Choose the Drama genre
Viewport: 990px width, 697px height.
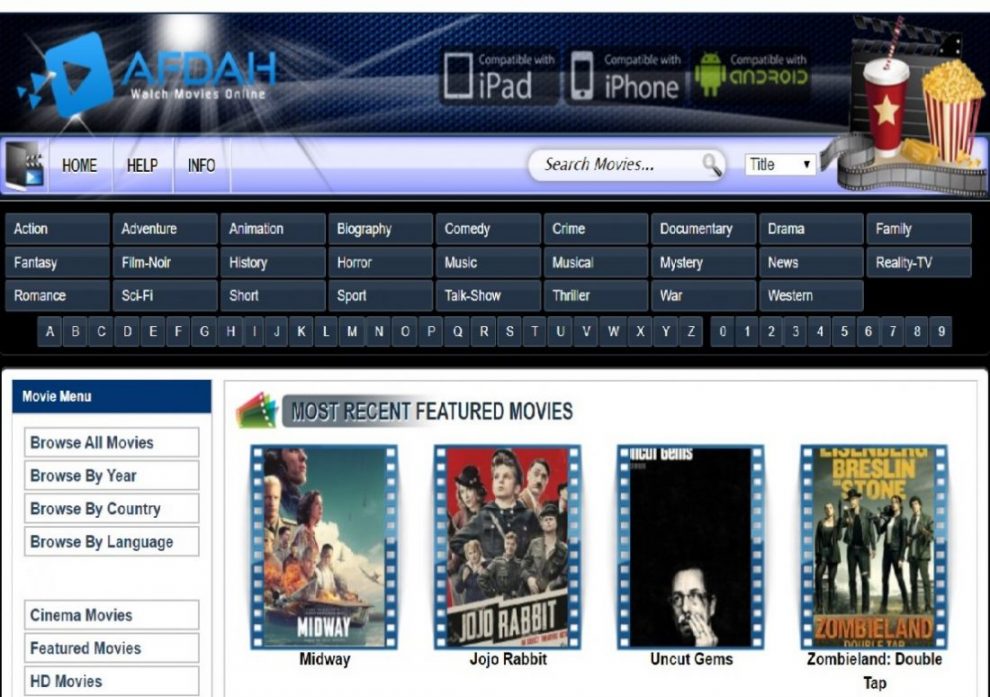811,229
